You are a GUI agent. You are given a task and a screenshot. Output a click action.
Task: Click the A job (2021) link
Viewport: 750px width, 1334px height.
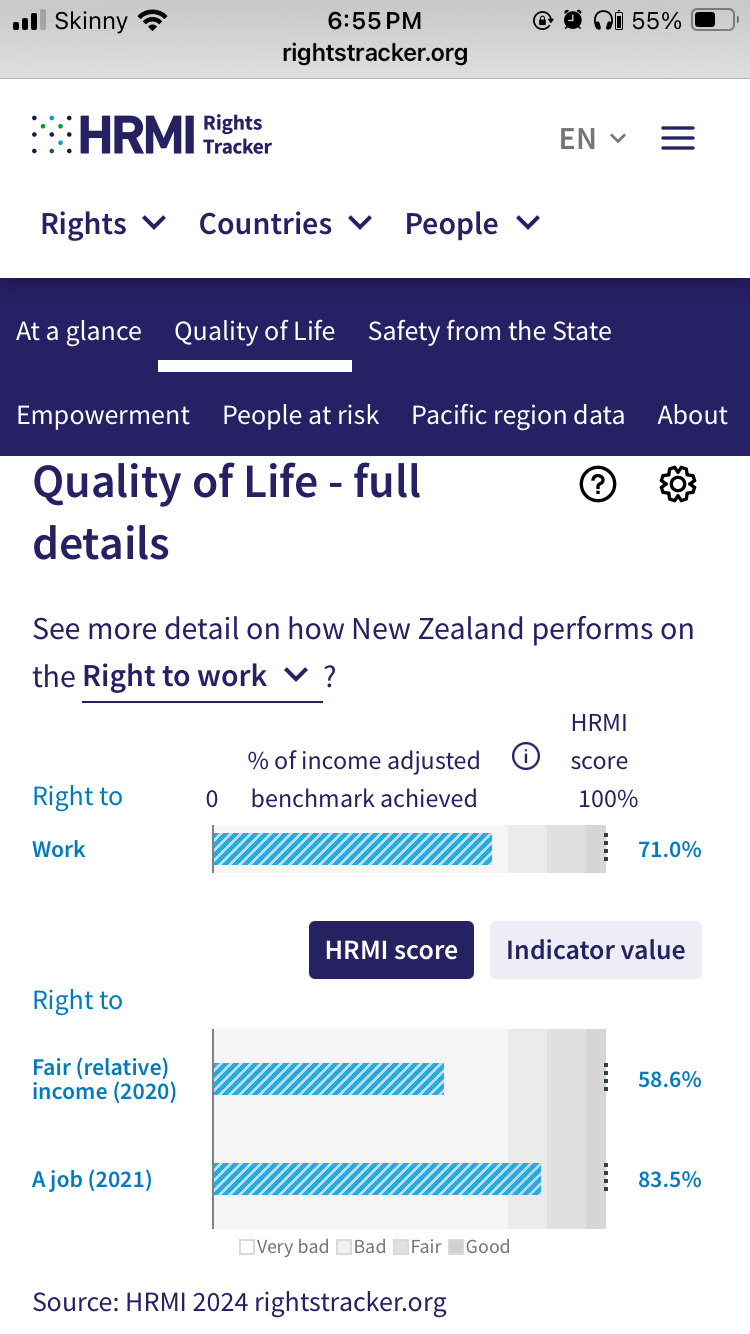(x=92, y=1179)
